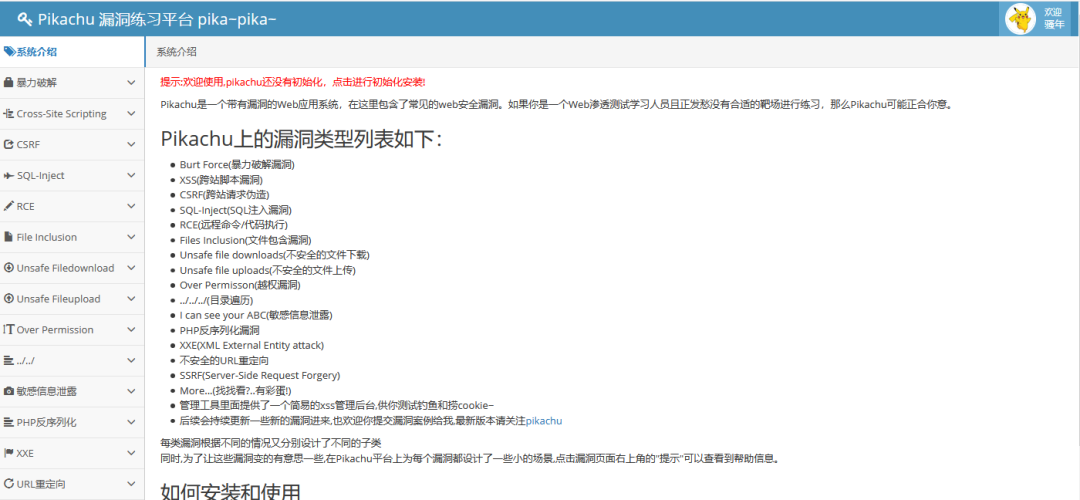Image resolution: width=1080 pixels, height=500 pixels.
Task: Click the 不安全的URL重定向 list entry
Action: (223, 360)
